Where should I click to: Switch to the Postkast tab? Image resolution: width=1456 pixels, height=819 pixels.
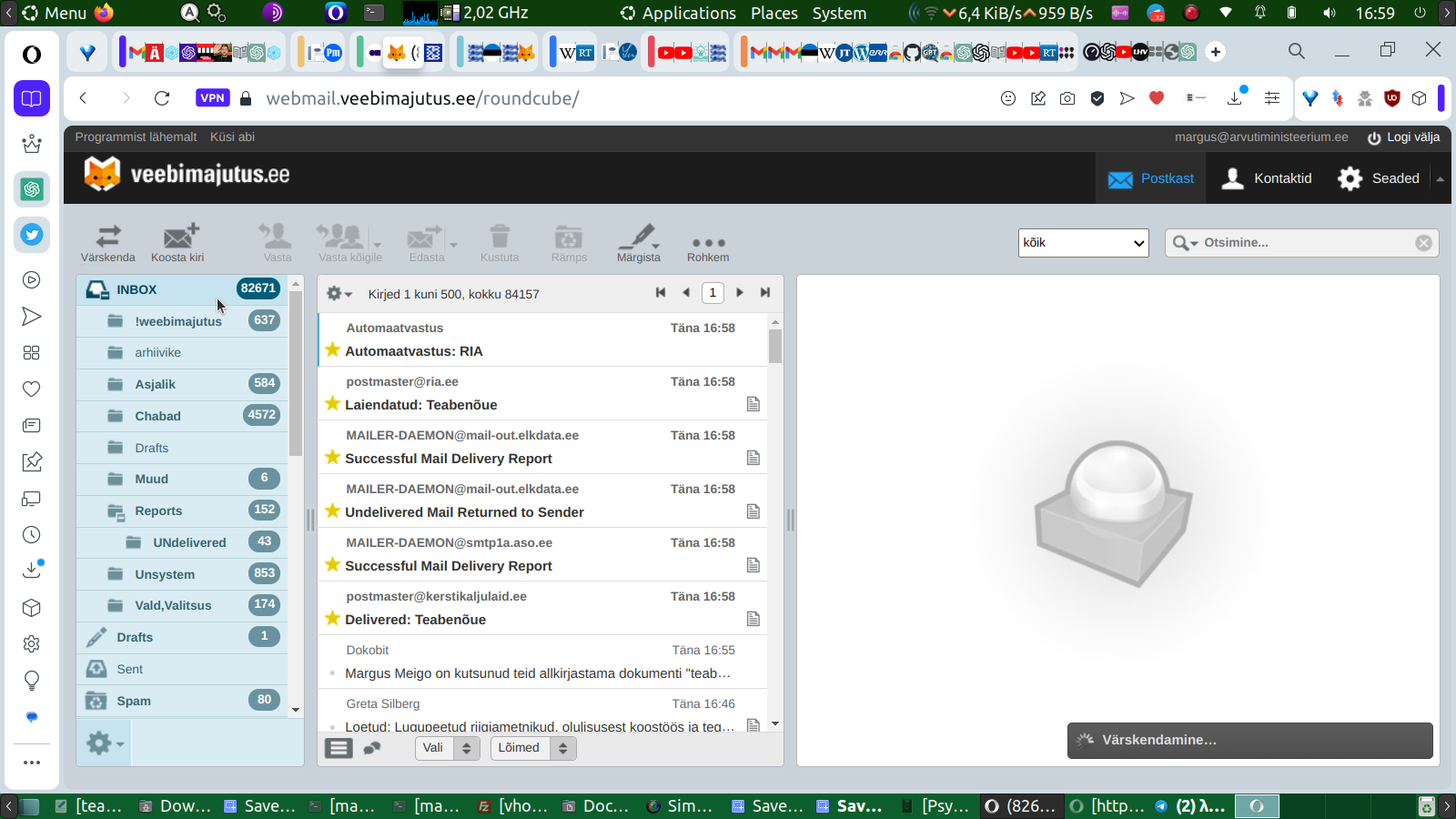1151,178
